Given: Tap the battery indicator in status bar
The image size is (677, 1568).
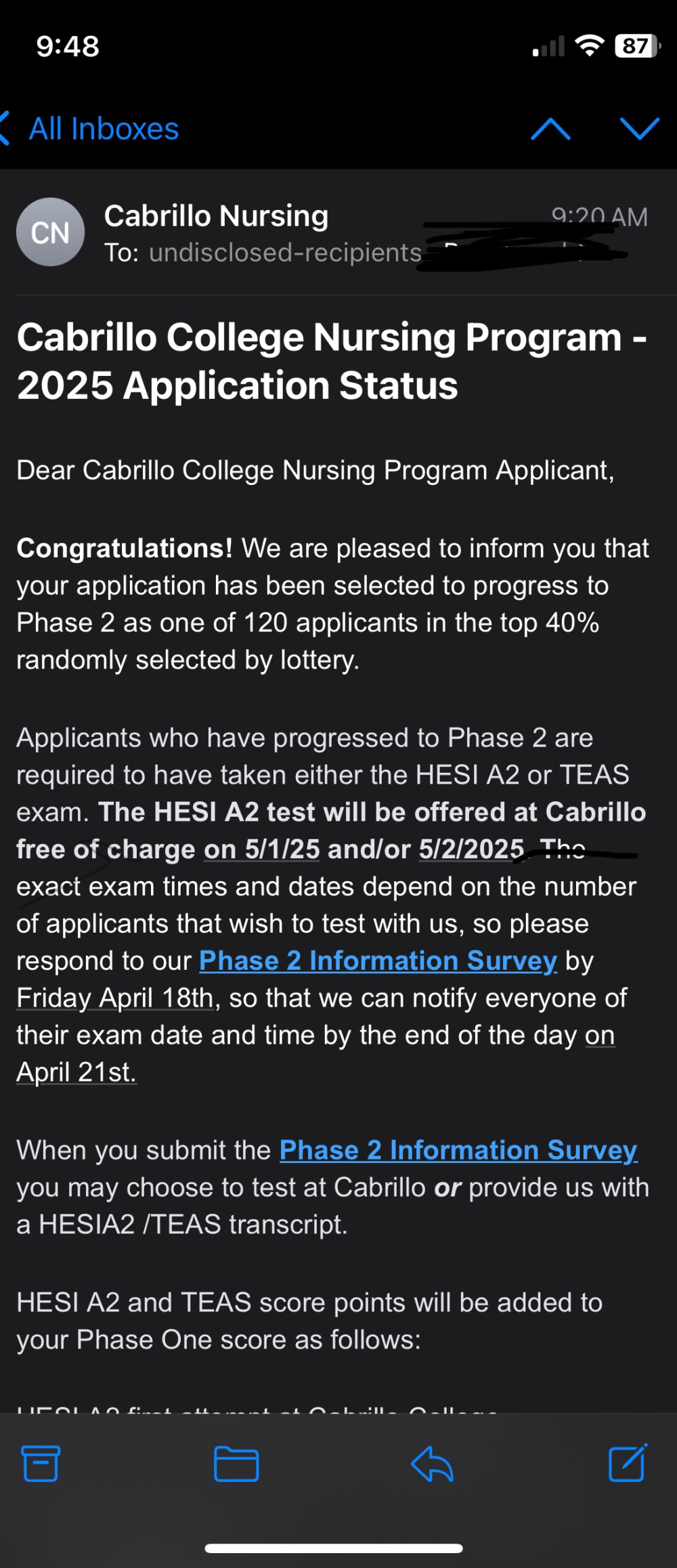Looking at the screenshot, I should pyautogui.click(x=636, y=46).
